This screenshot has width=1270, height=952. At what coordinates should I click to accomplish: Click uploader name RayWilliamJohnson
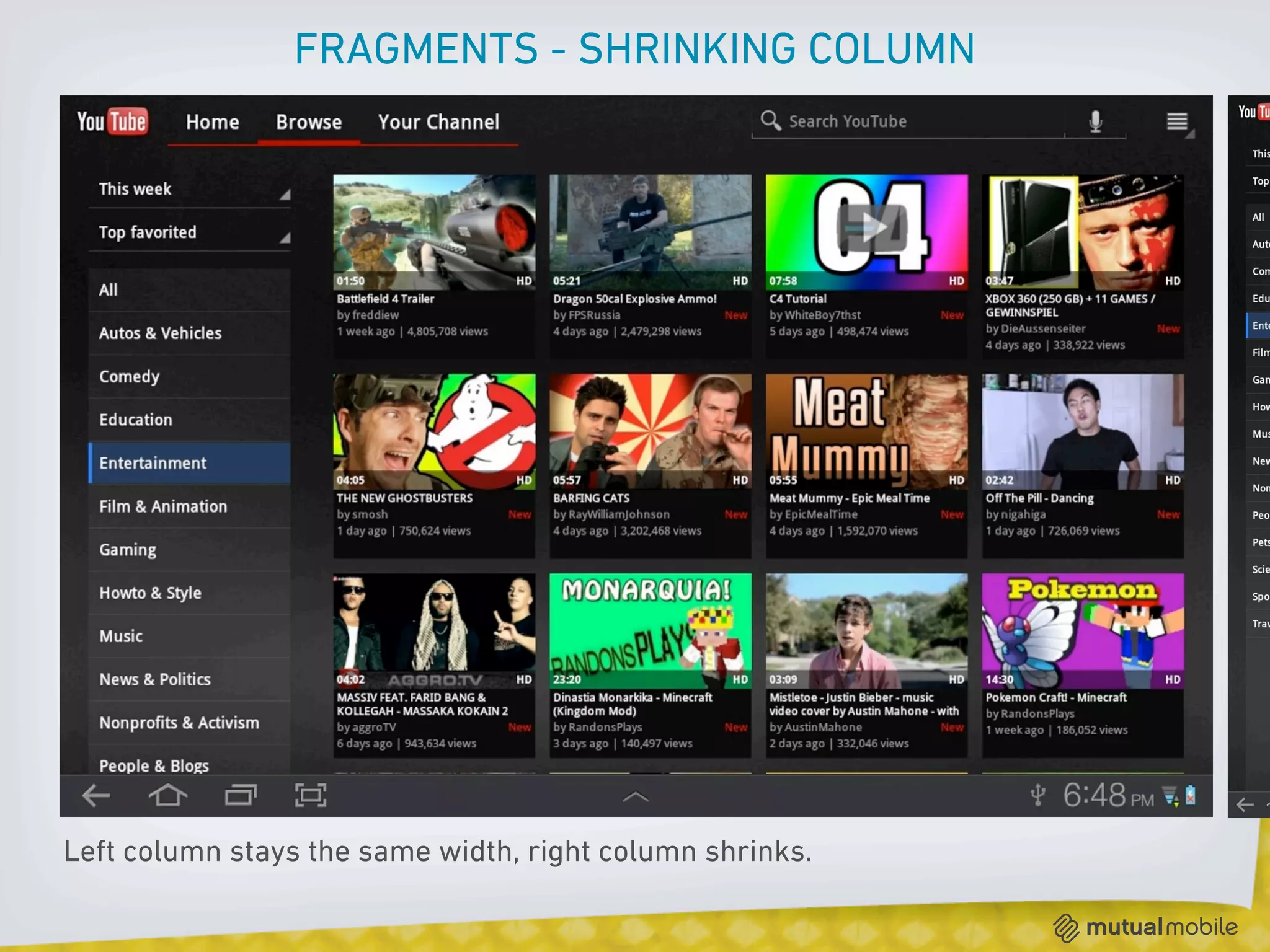pyautogui.click(x=619, y=514)
